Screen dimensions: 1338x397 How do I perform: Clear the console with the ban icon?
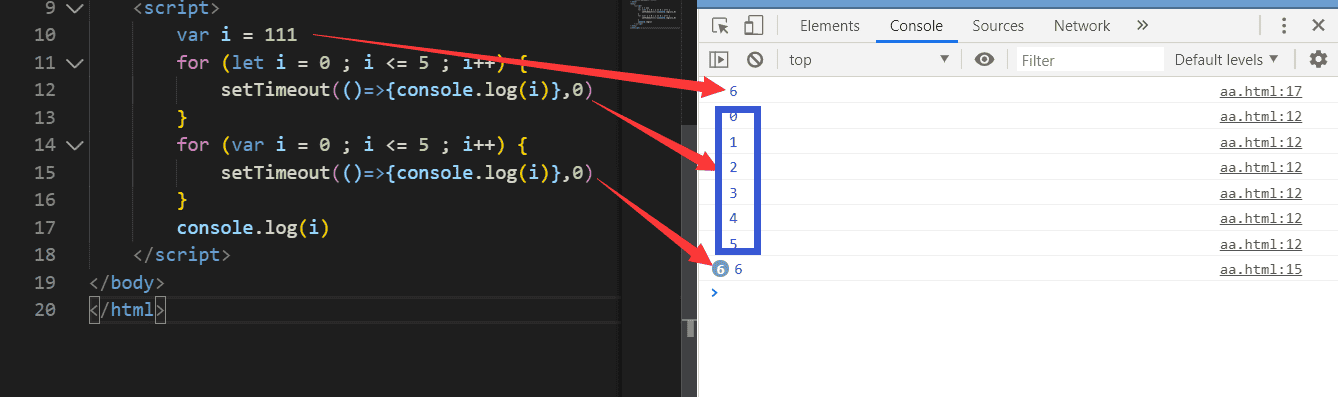pos(755,60)
